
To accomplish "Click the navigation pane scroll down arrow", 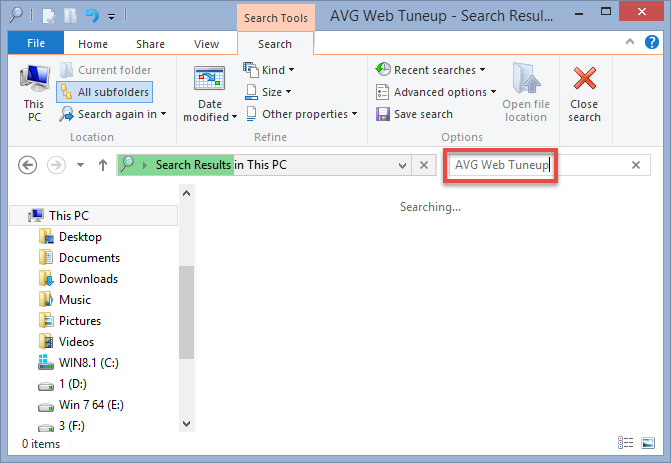I will click(187, 424).
